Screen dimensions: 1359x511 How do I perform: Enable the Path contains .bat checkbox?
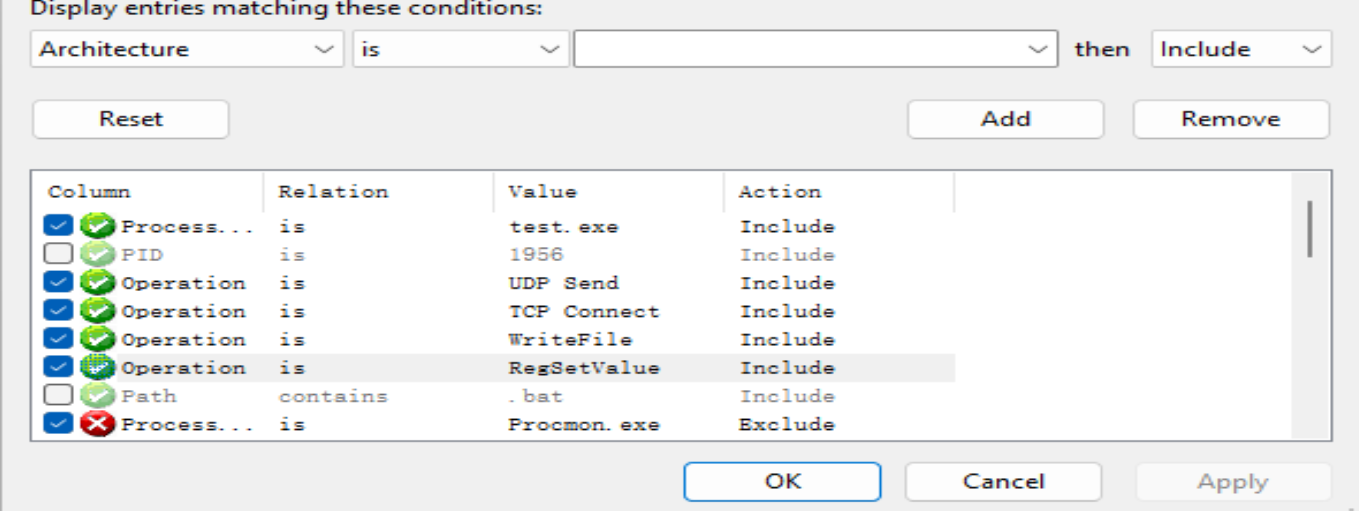click(59, 396)
